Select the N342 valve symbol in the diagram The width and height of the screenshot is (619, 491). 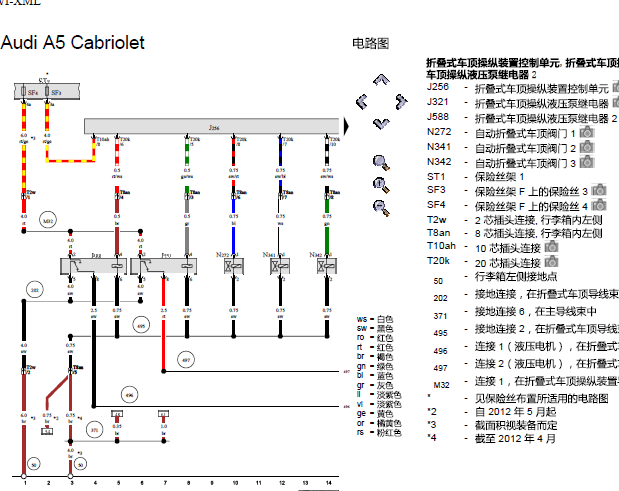tap(327, 266)
